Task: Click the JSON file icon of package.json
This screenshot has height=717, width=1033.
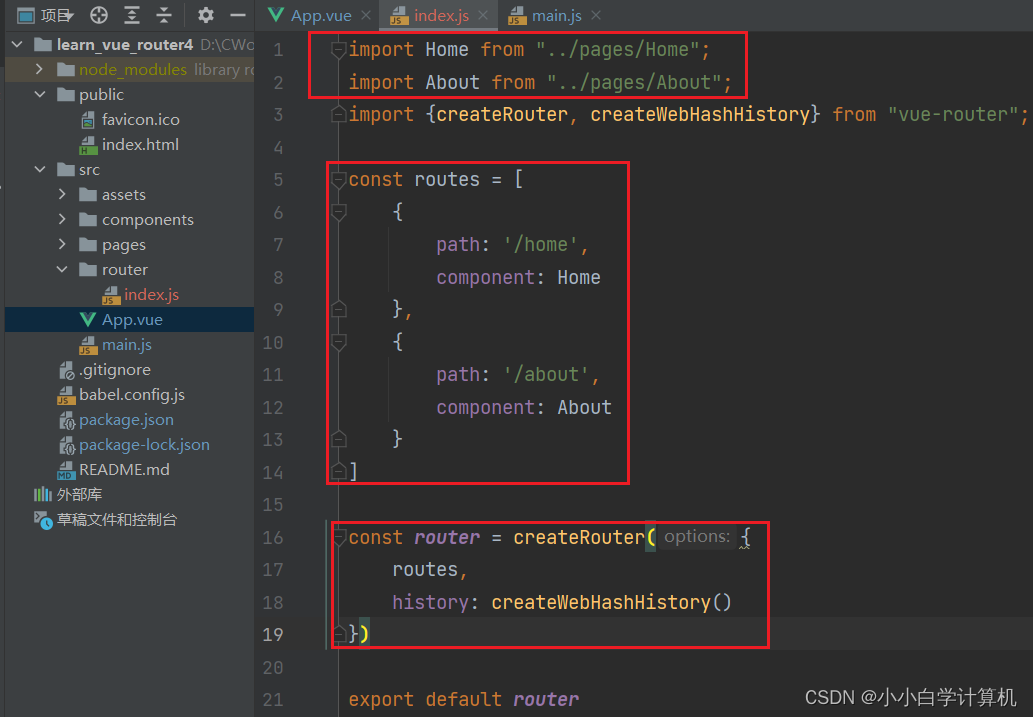Action: (x=67, y=420)
